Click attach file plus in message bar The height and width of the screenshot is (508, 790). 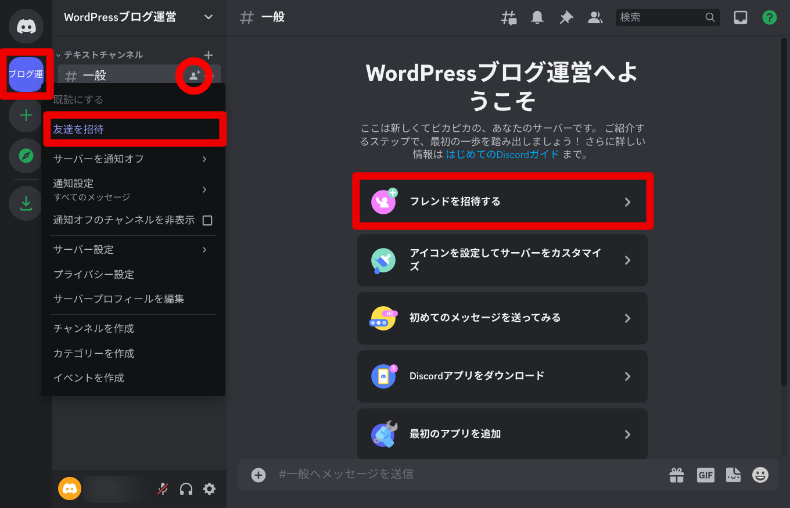point(258,475)
